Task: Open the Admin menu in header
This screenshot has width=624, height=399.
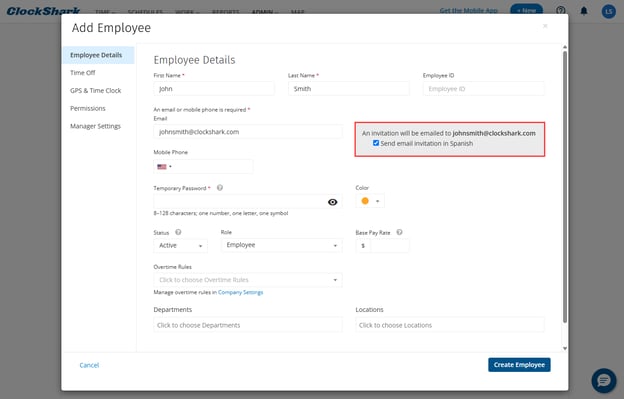Action: coord(265,12)
